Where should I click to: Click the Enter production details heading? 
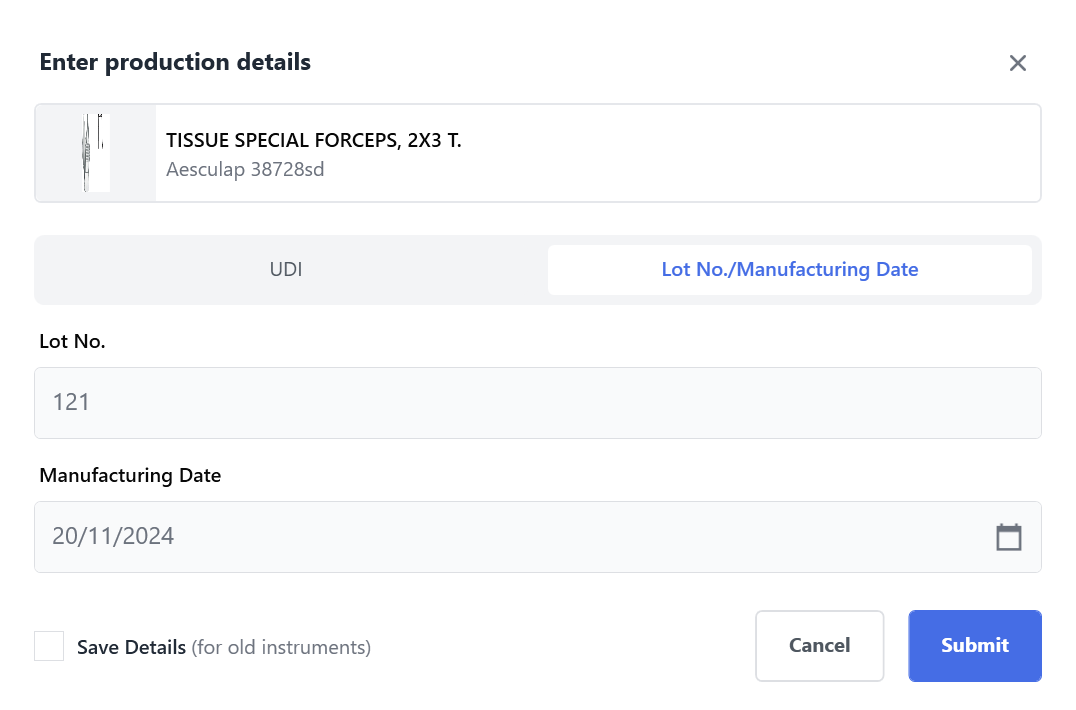(175, 62)
